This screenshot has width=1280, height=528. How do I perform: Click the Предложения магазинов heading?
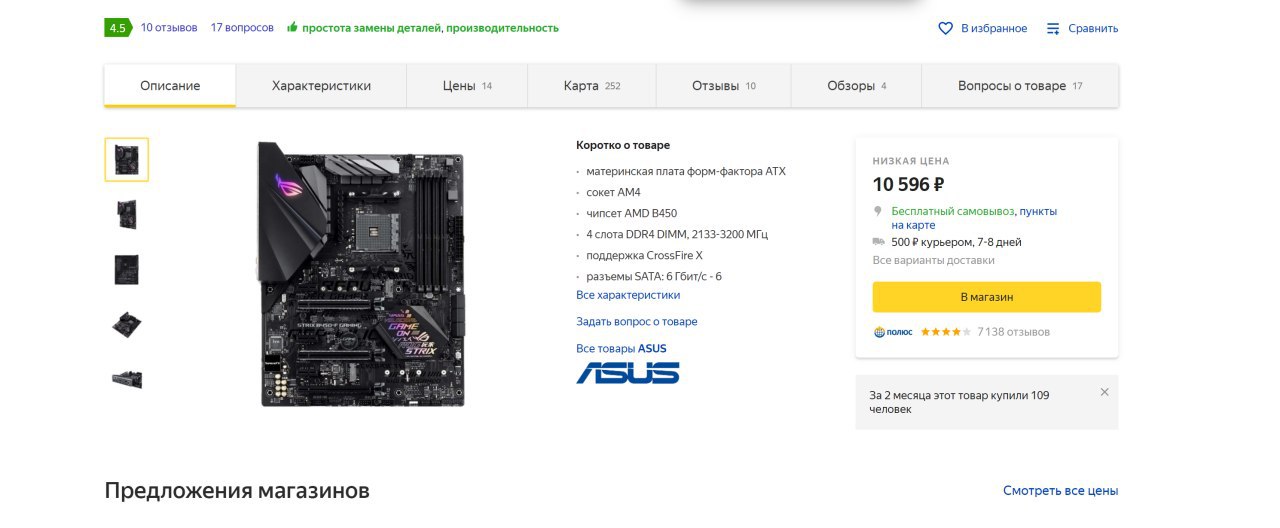click(x=237, y=491)
